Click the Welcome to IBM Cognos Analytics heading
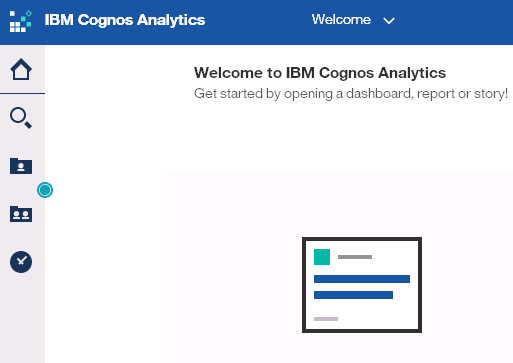513x363 pixels. click(x=320, y=73)
